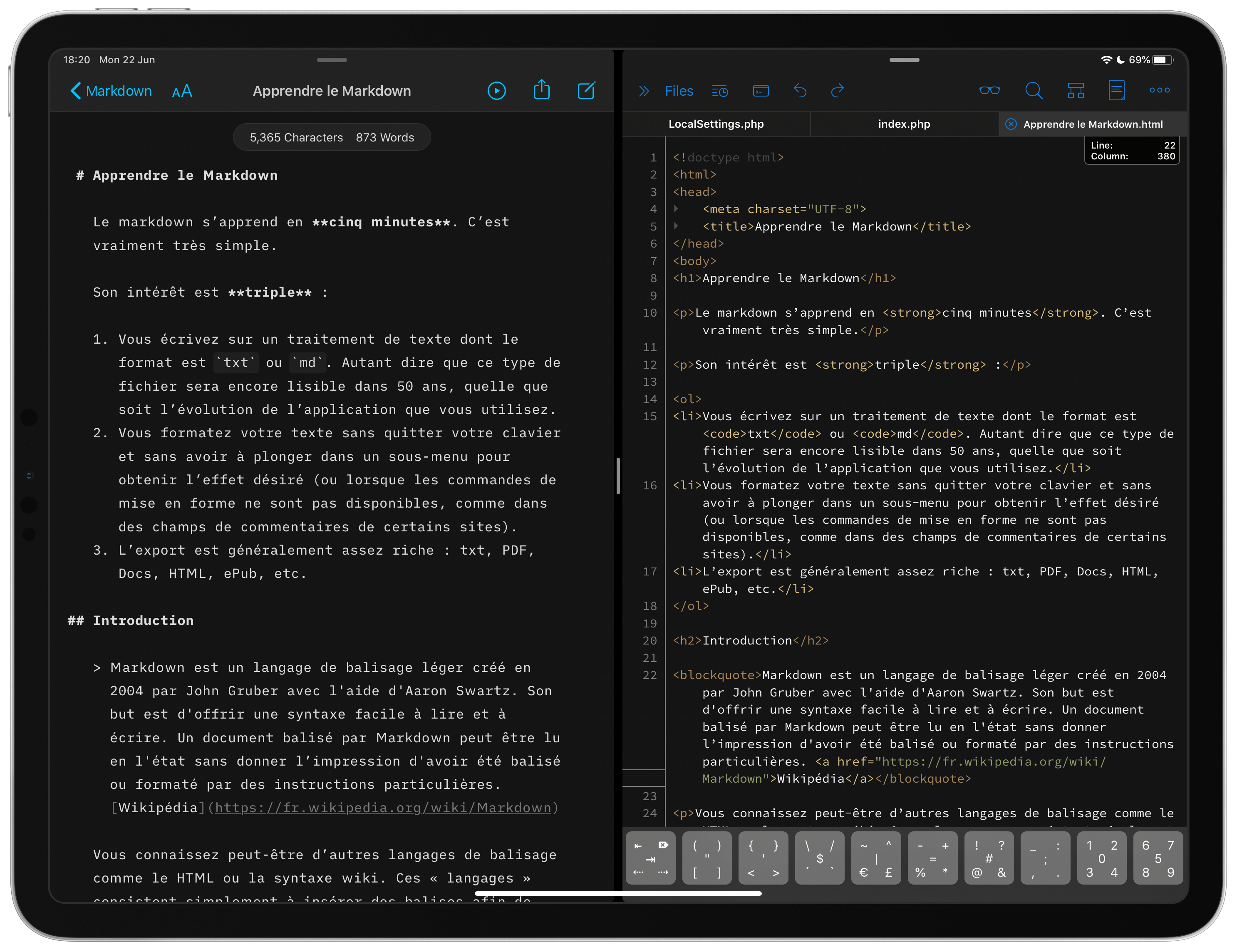
Task: Switch to the index.php tab
Action: point(904,124)
